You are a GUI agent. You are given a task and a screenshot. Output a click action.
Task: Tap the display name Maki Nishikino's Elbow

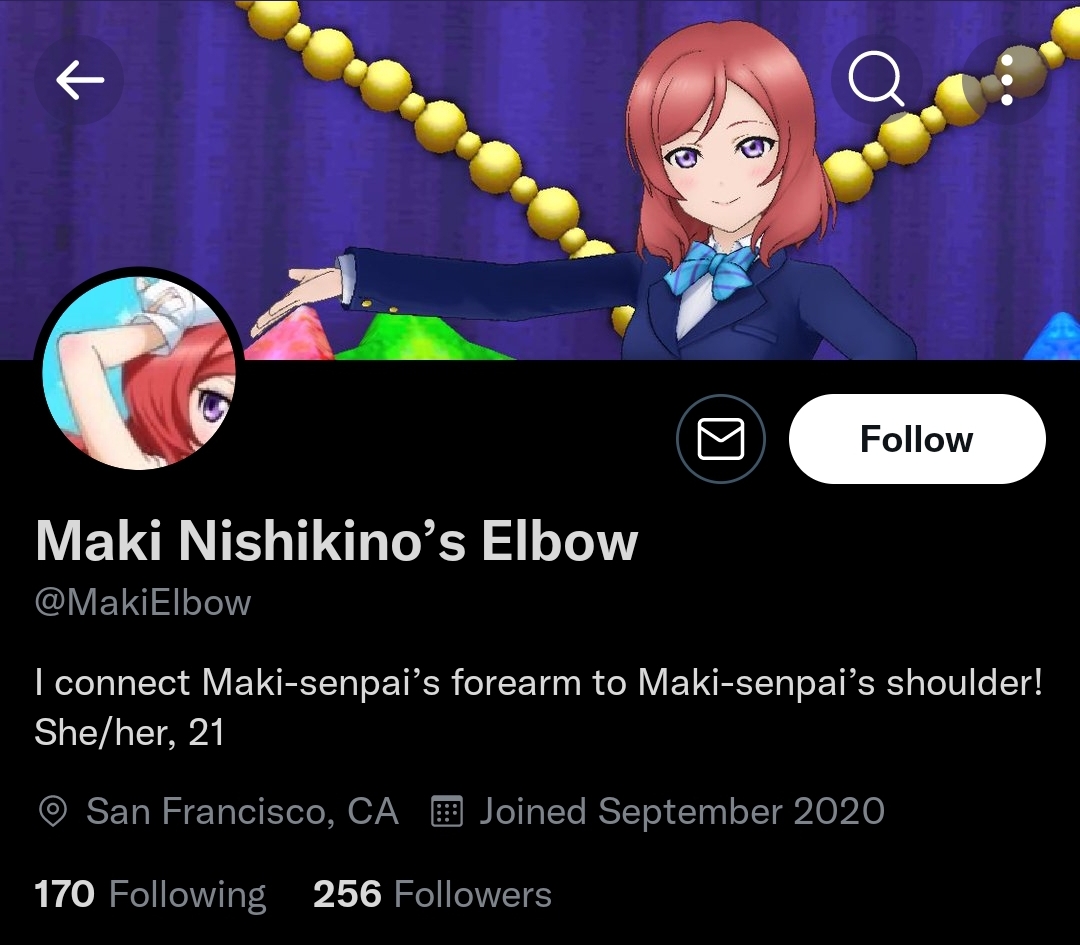point(337,542)
